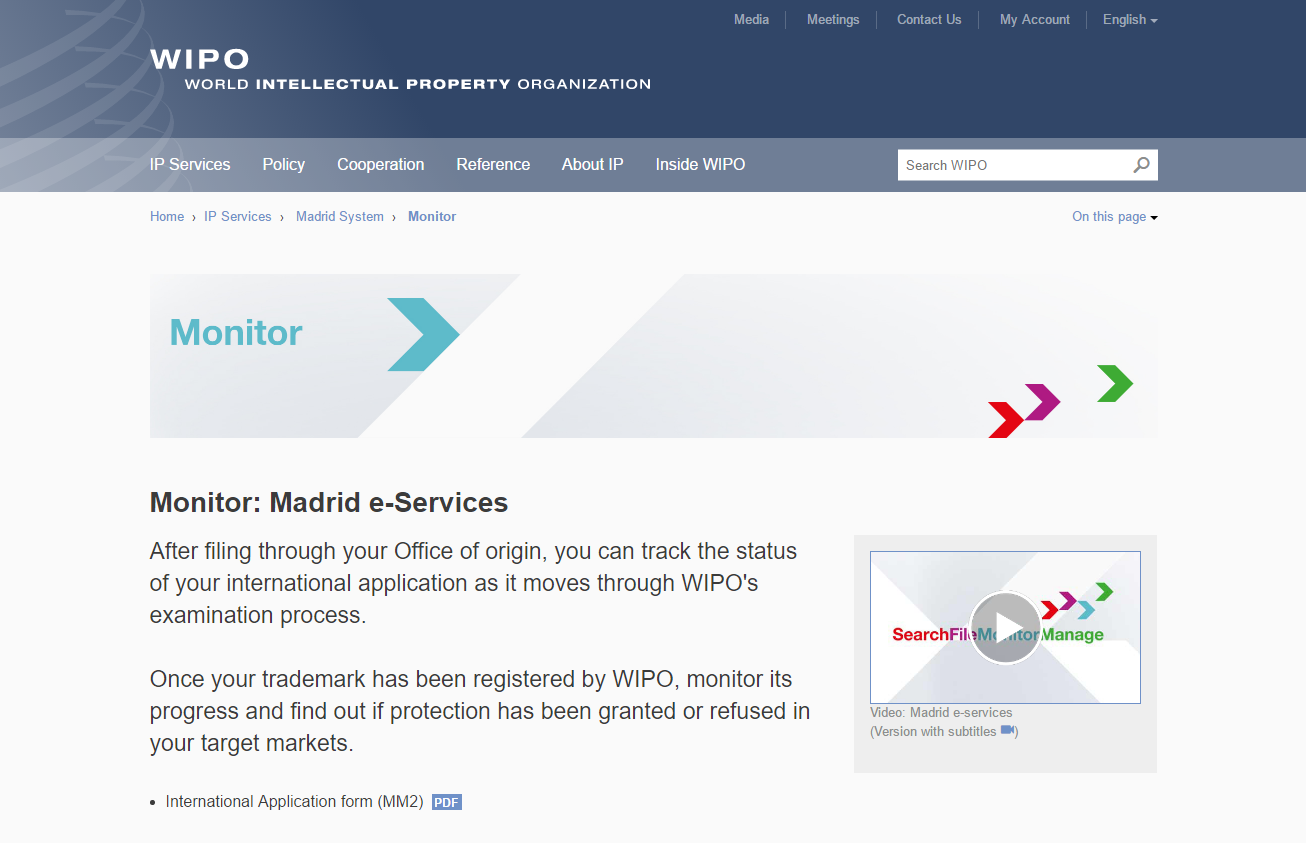Expand the On this page menu
This screenshot has height=843, width=1306.
click(x=1115, y=217)
